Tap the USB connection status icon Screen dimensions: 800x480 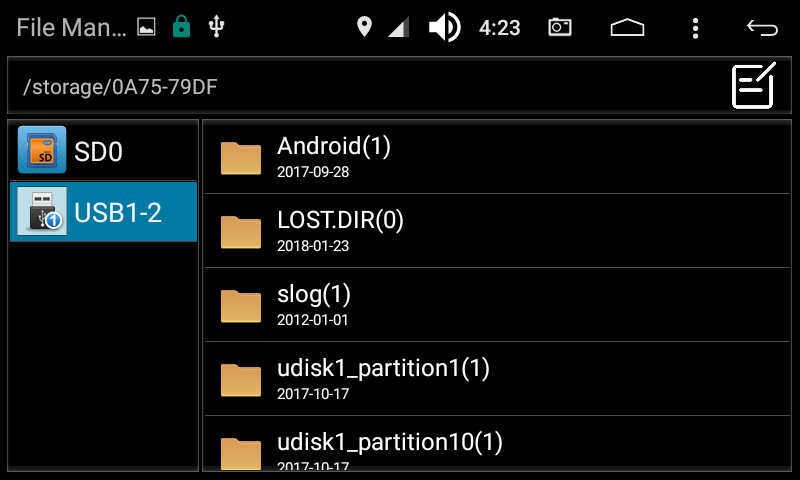point(216,27)
